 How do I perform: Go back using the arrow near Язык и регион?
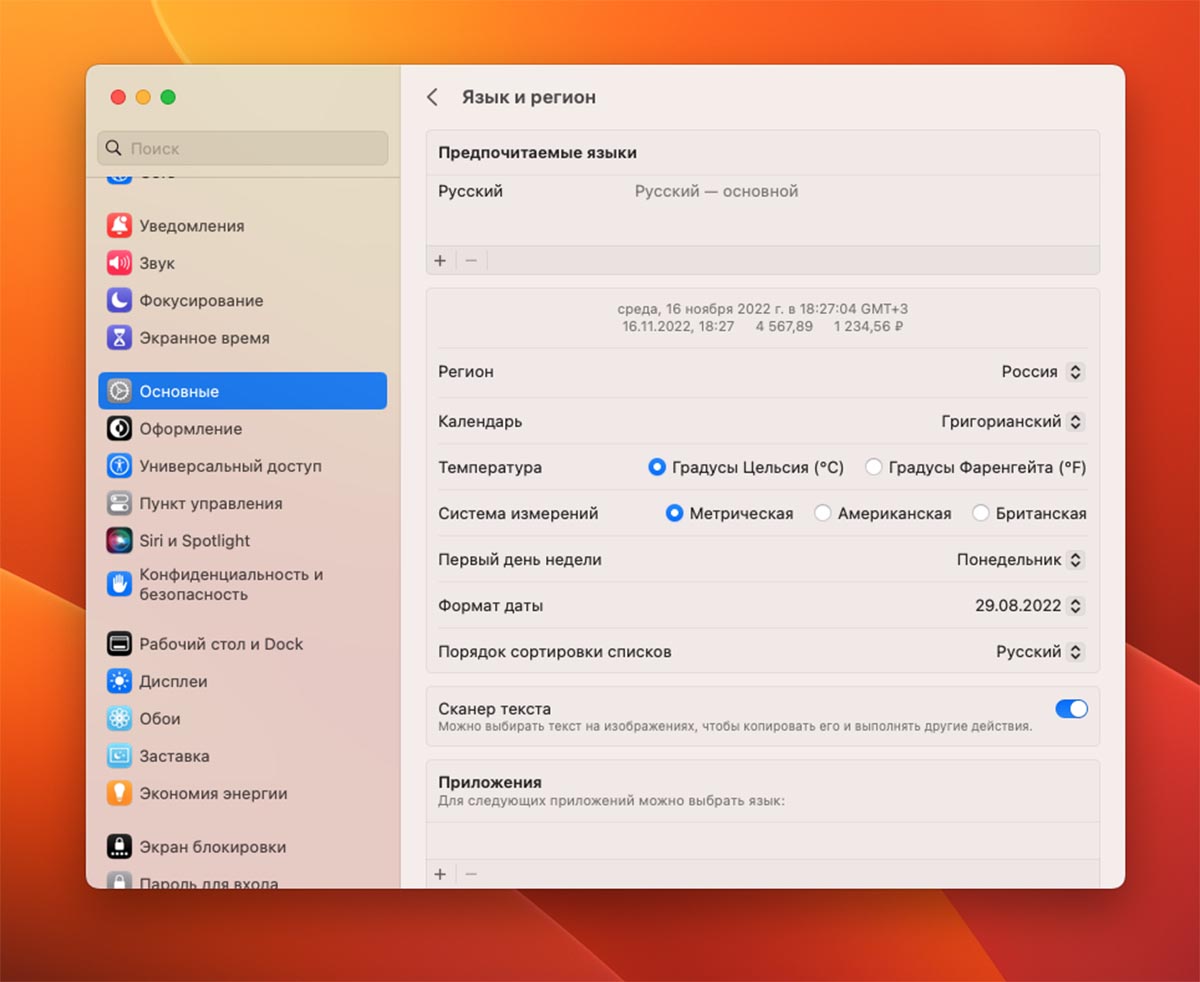(x=432, y=97)
